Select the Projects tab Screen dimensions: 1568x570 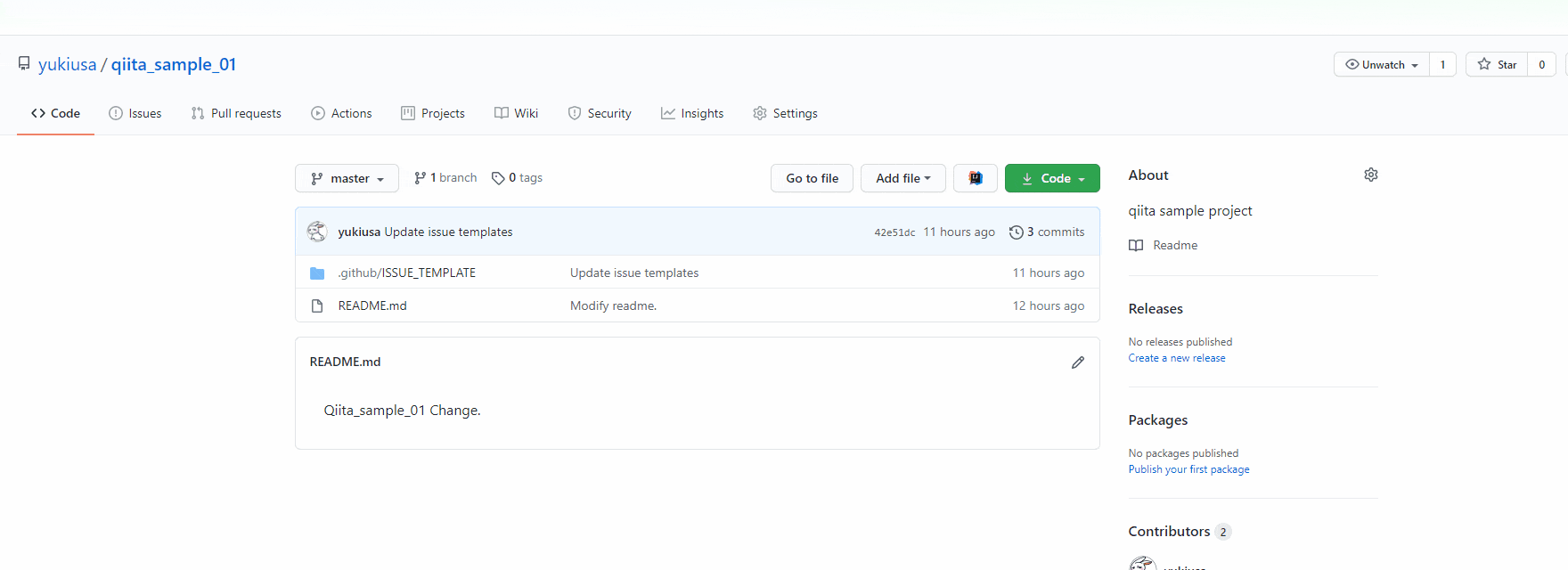pyautogui.click(x=433, y=113)
